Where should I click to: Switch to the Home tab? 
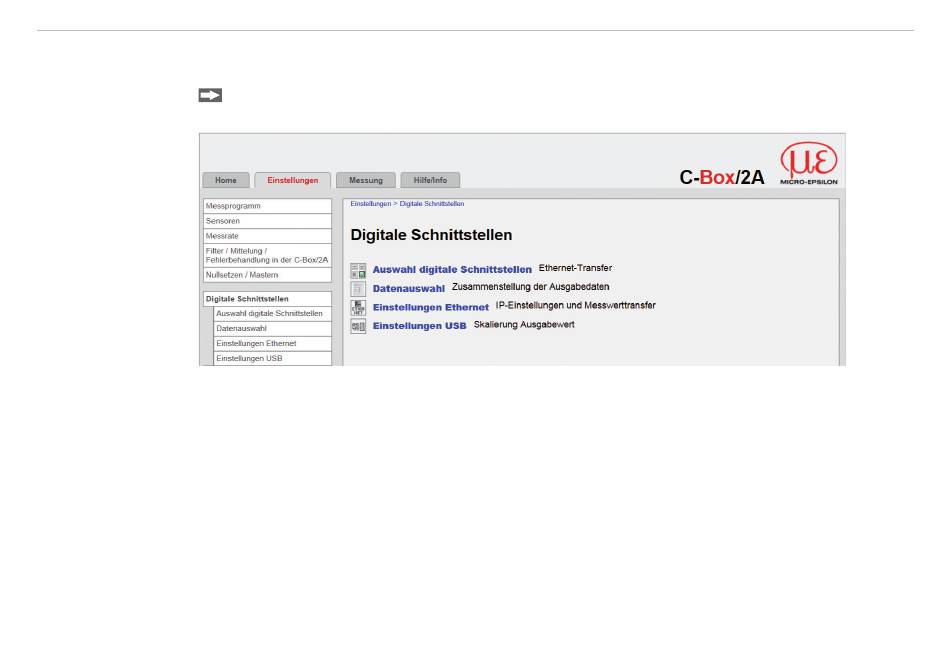(x=226, y=181)
